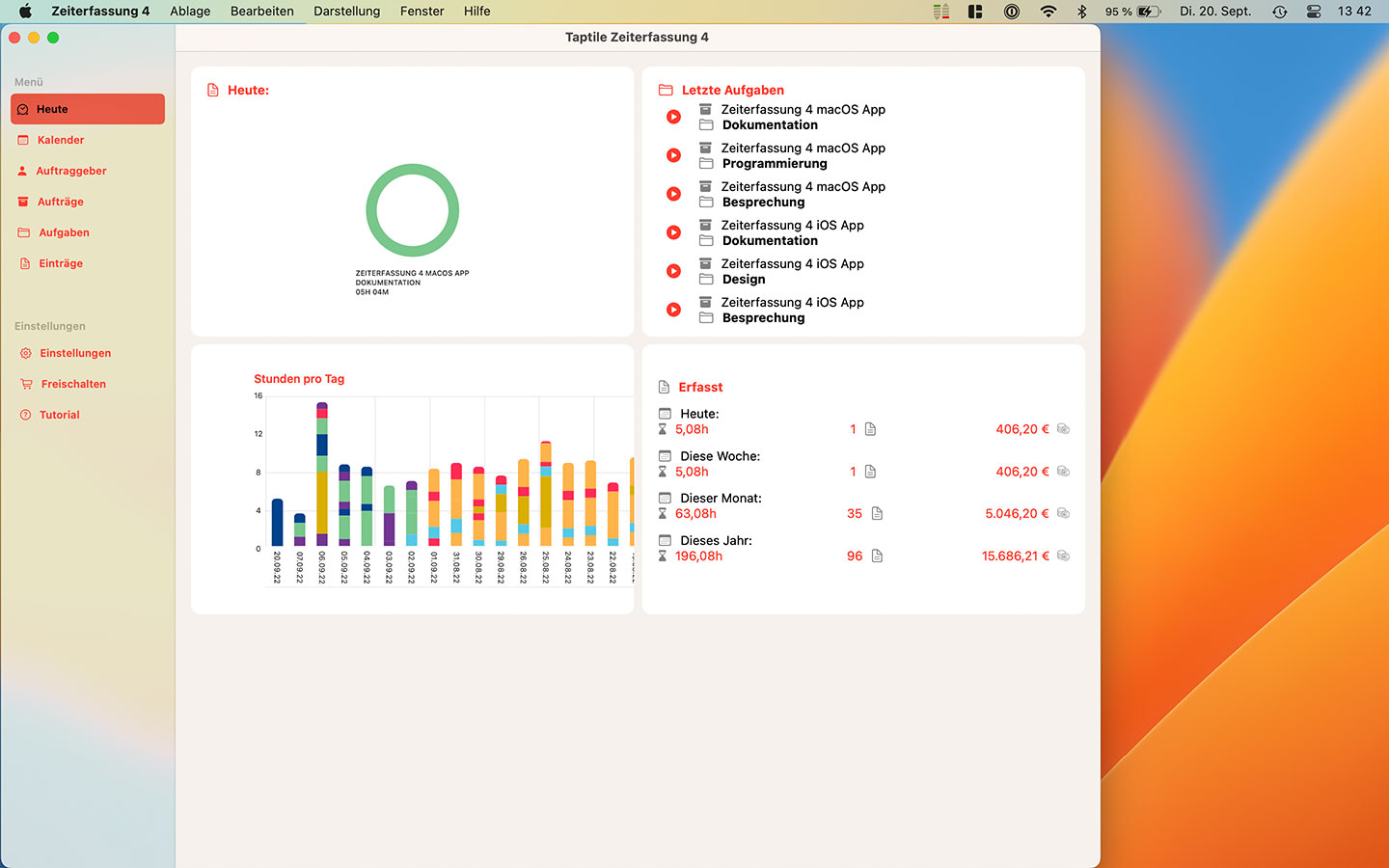Open the Zeiterfassung 4 application menu
Image resolution: width=1389 pixels, height=868 pixels.
100,12
